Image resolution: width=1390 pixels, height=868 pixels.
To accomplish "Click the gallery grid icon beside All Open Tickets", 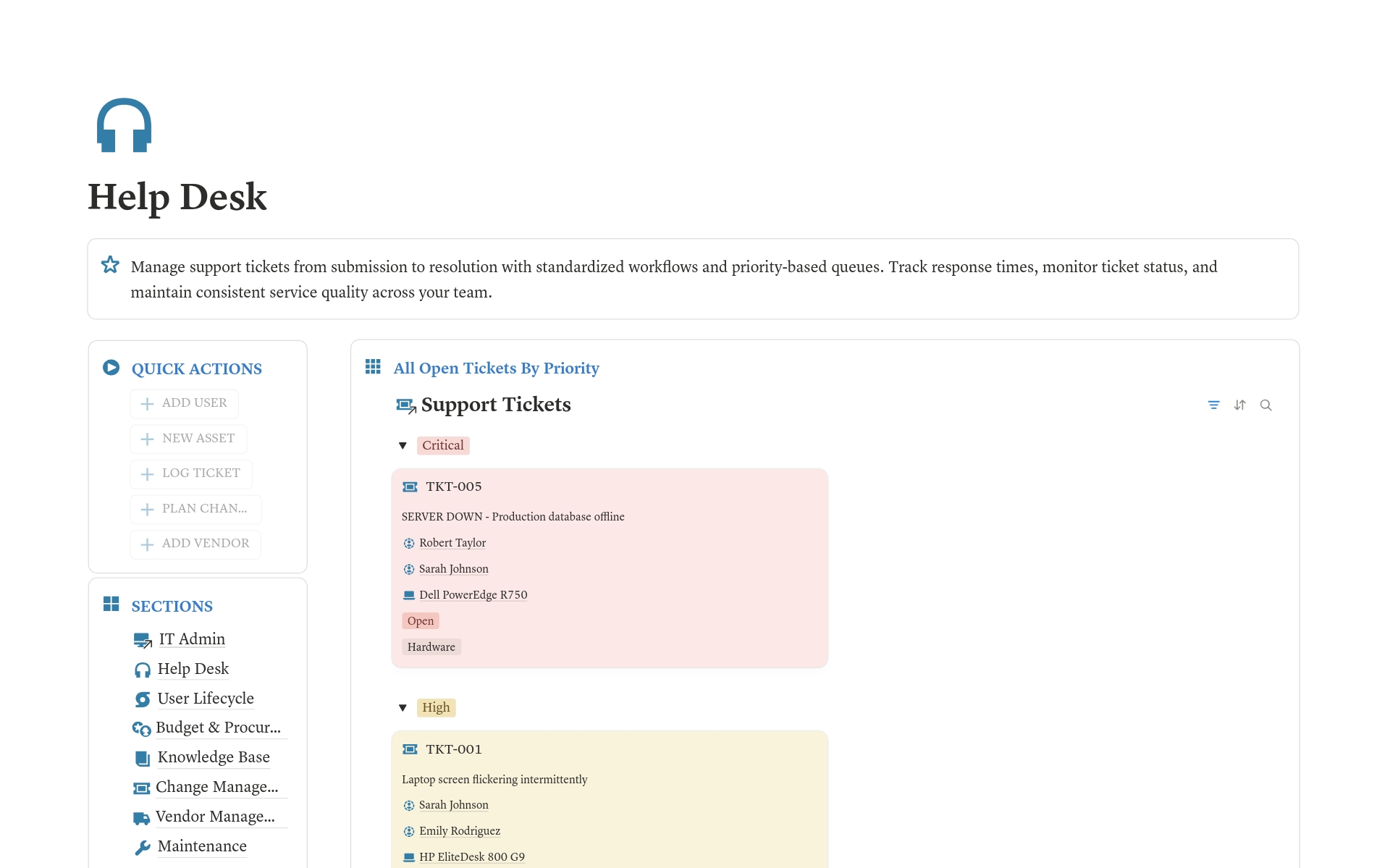I will point(373,367).
